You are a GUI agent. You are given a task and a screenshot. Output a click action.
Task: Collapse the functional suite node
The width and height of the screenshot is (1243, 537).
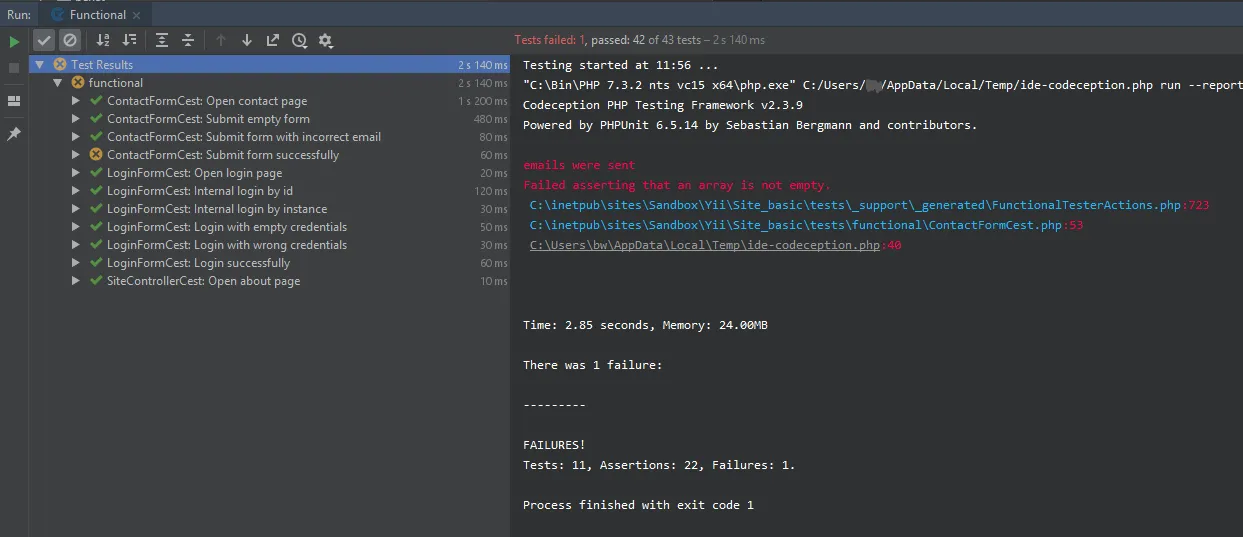pos(58,83)
